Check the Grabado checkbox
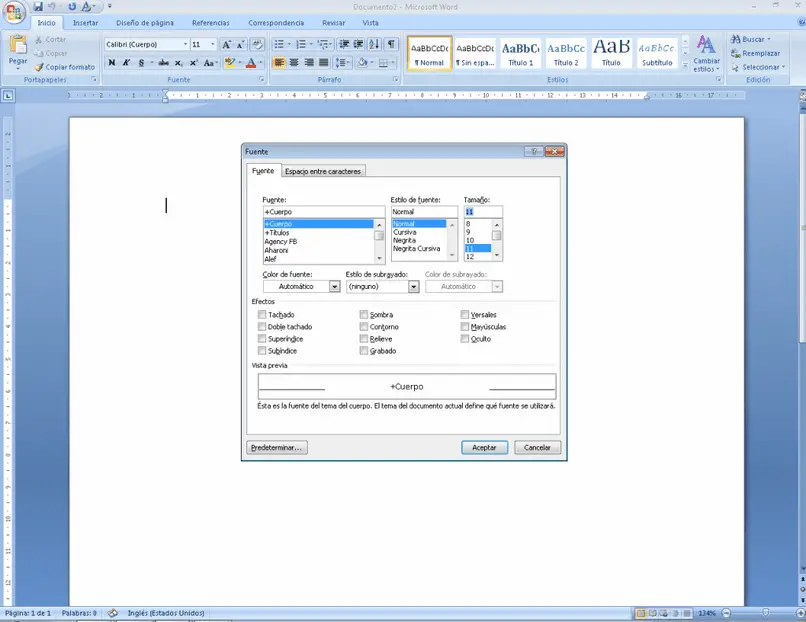806x622 pixels. click(363, 351)
